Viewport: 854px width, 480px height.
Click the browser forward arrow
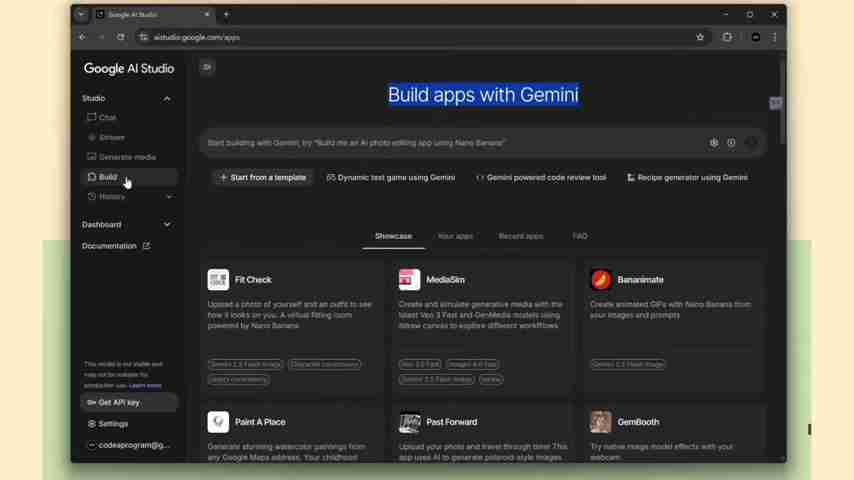[101, 37]
